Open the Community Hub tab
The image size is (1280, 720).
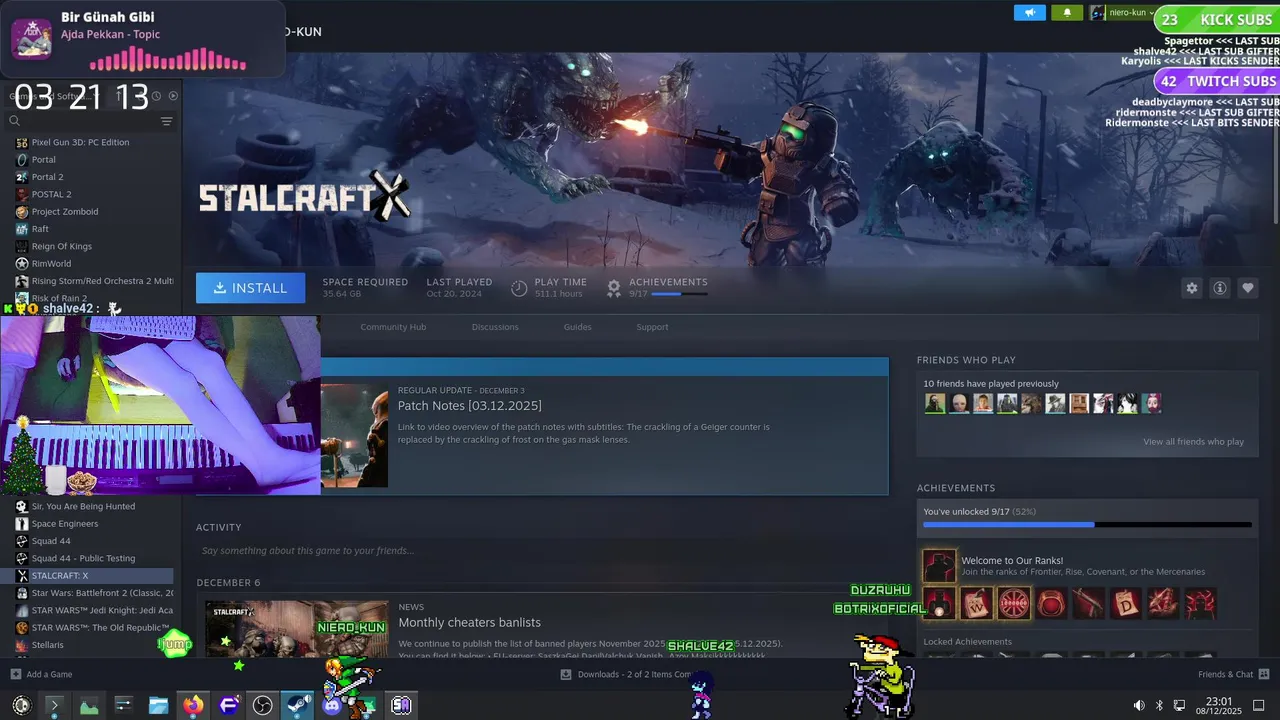tap(393, 327)
